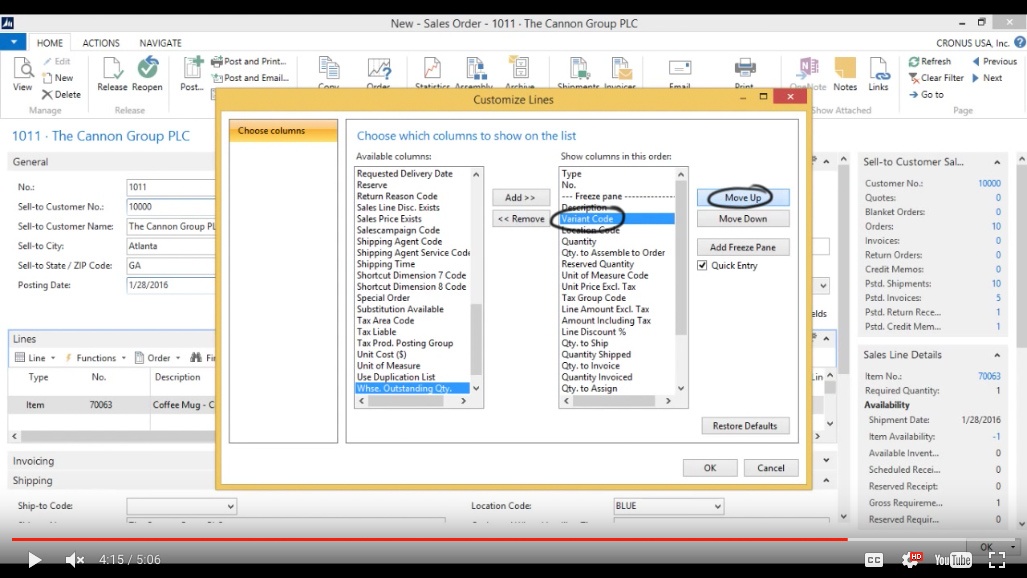The image size is (1027, 578).
Task: Select Quantity in shown columns list
Action: coord(579,241)
